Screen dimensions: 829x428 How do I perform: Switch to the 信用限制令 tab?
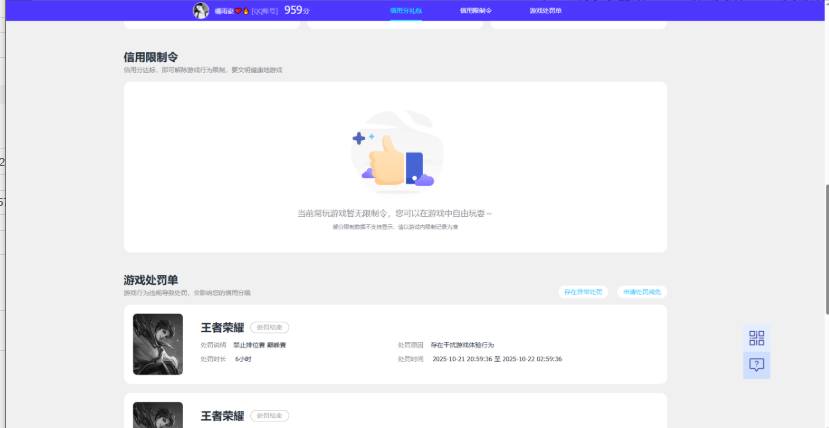(x=475, y=11)
